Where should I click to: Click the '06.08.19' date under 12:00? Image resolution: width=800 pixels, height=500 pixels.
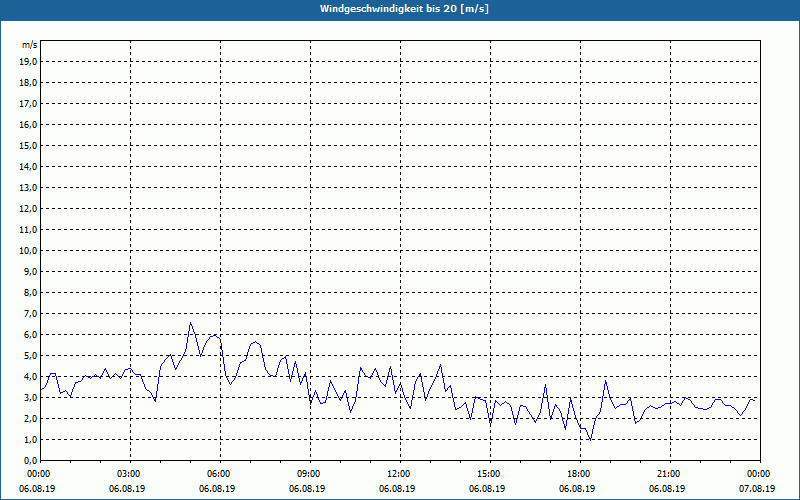(397, 489)
